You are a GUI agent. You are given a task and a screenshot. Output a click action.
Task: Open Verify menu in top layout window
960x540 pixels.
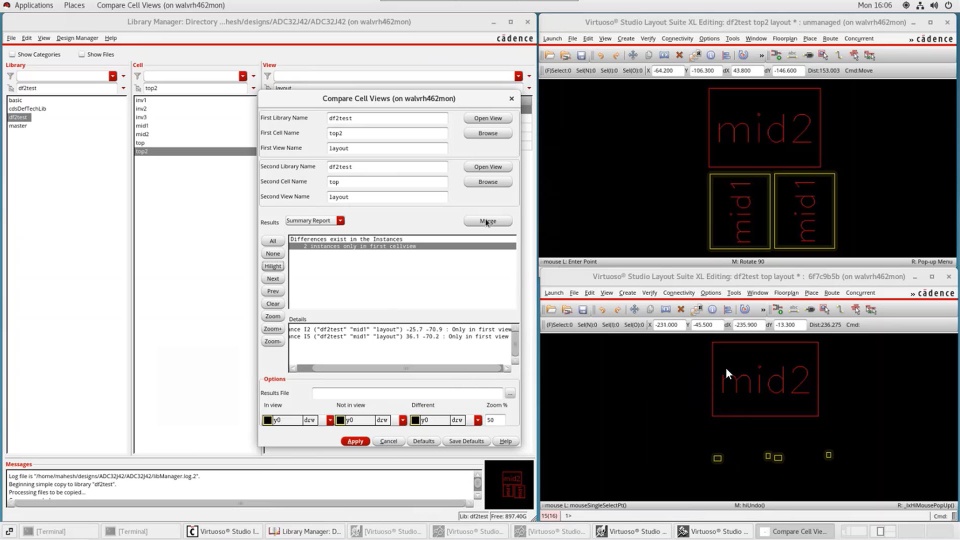coord(650,293)
